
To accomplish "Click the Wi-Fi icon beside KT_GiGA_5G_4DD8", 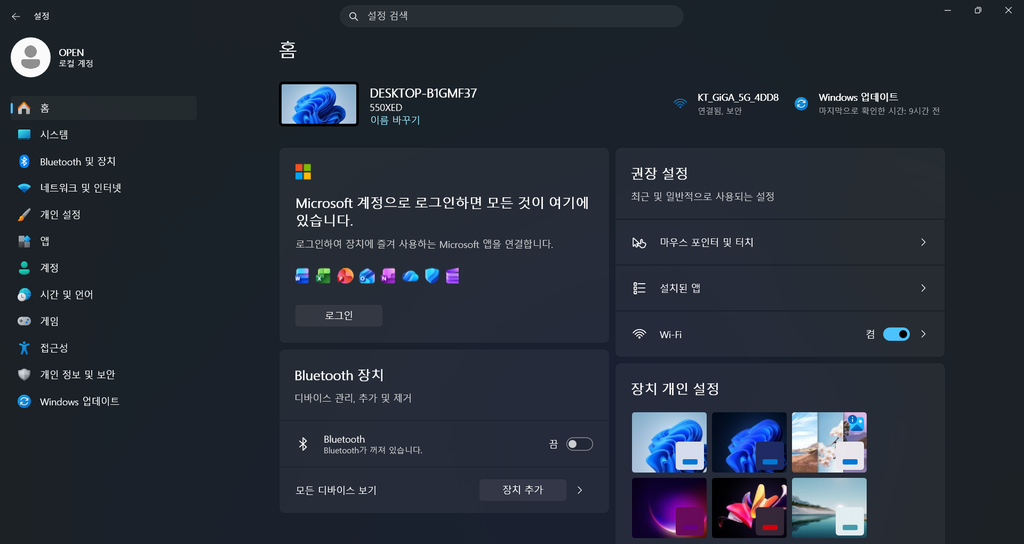I will point(680,104).
